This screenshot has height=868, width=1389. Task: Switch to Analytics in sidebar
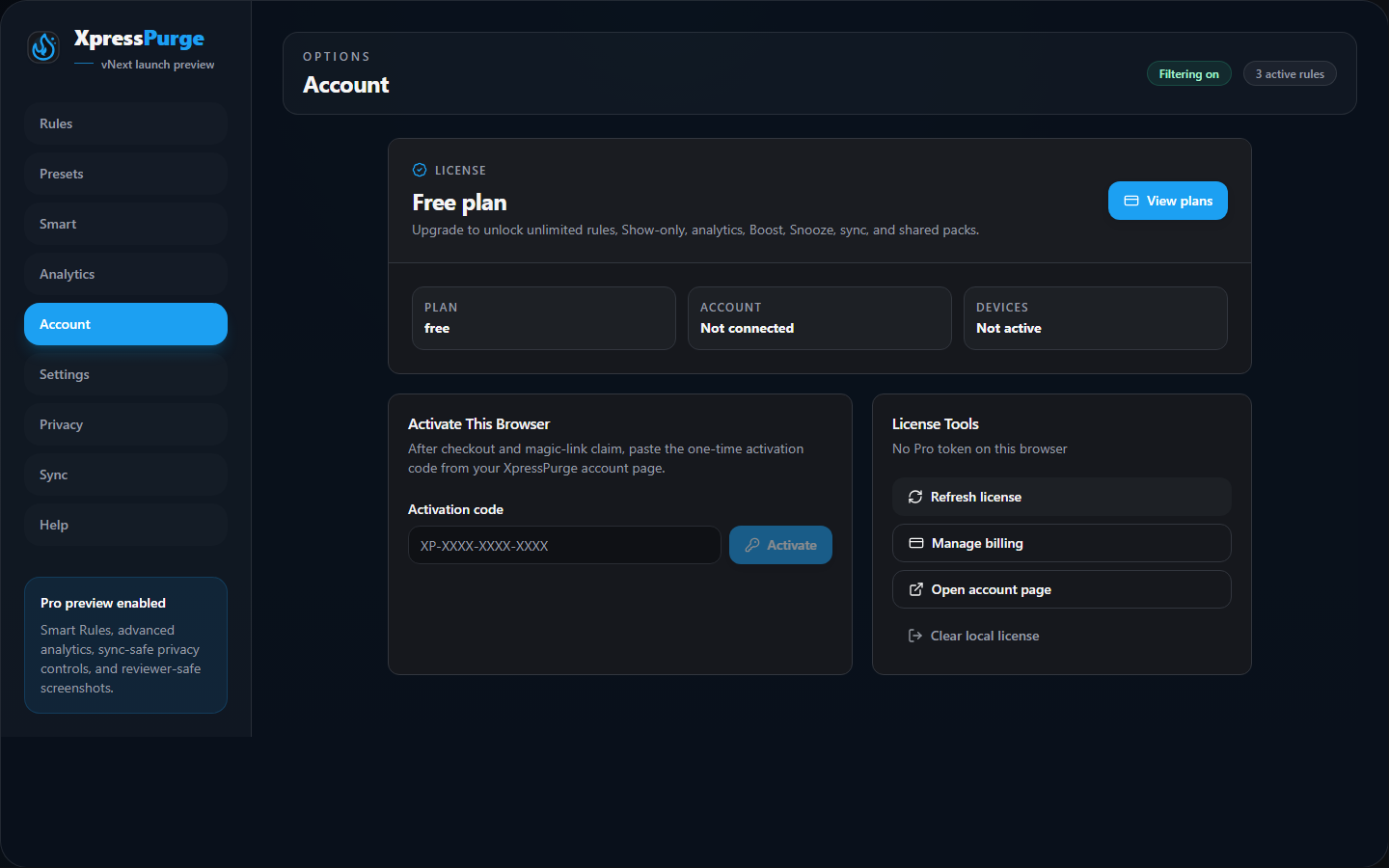tap(125, 274)
